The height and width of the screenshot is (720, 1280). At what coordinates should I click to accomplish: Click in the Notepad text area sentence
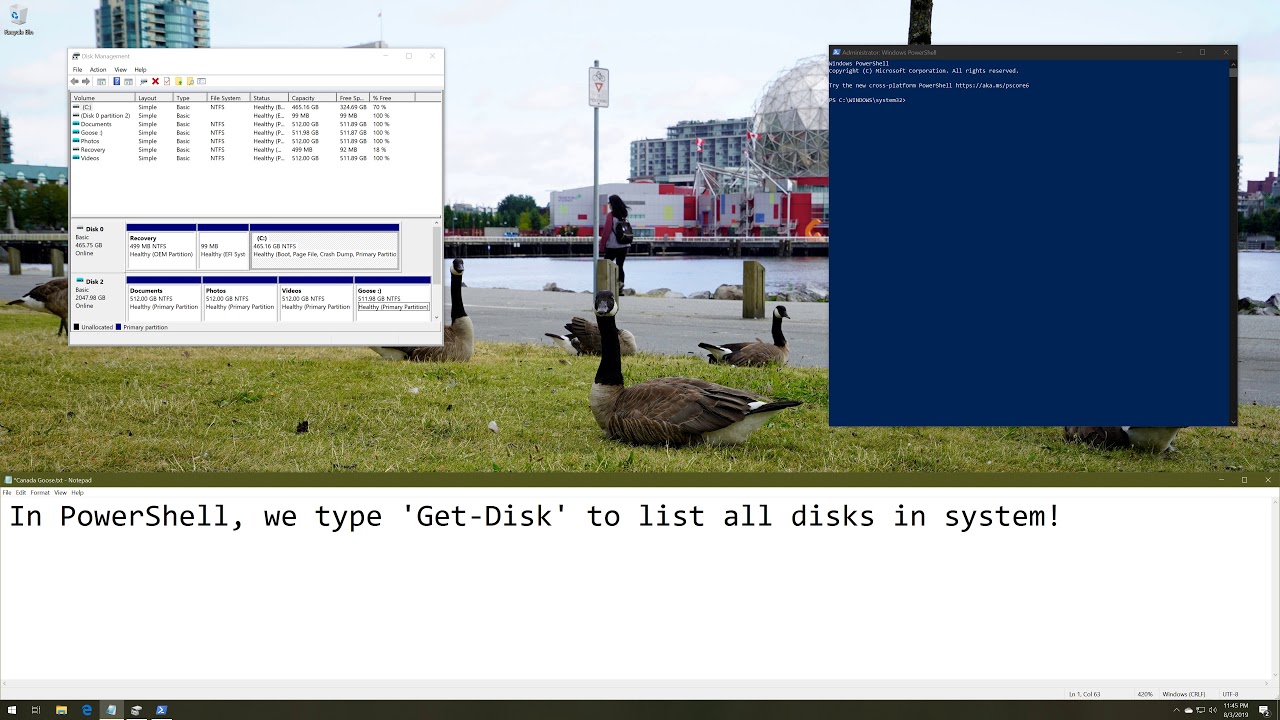click(534, 516)
